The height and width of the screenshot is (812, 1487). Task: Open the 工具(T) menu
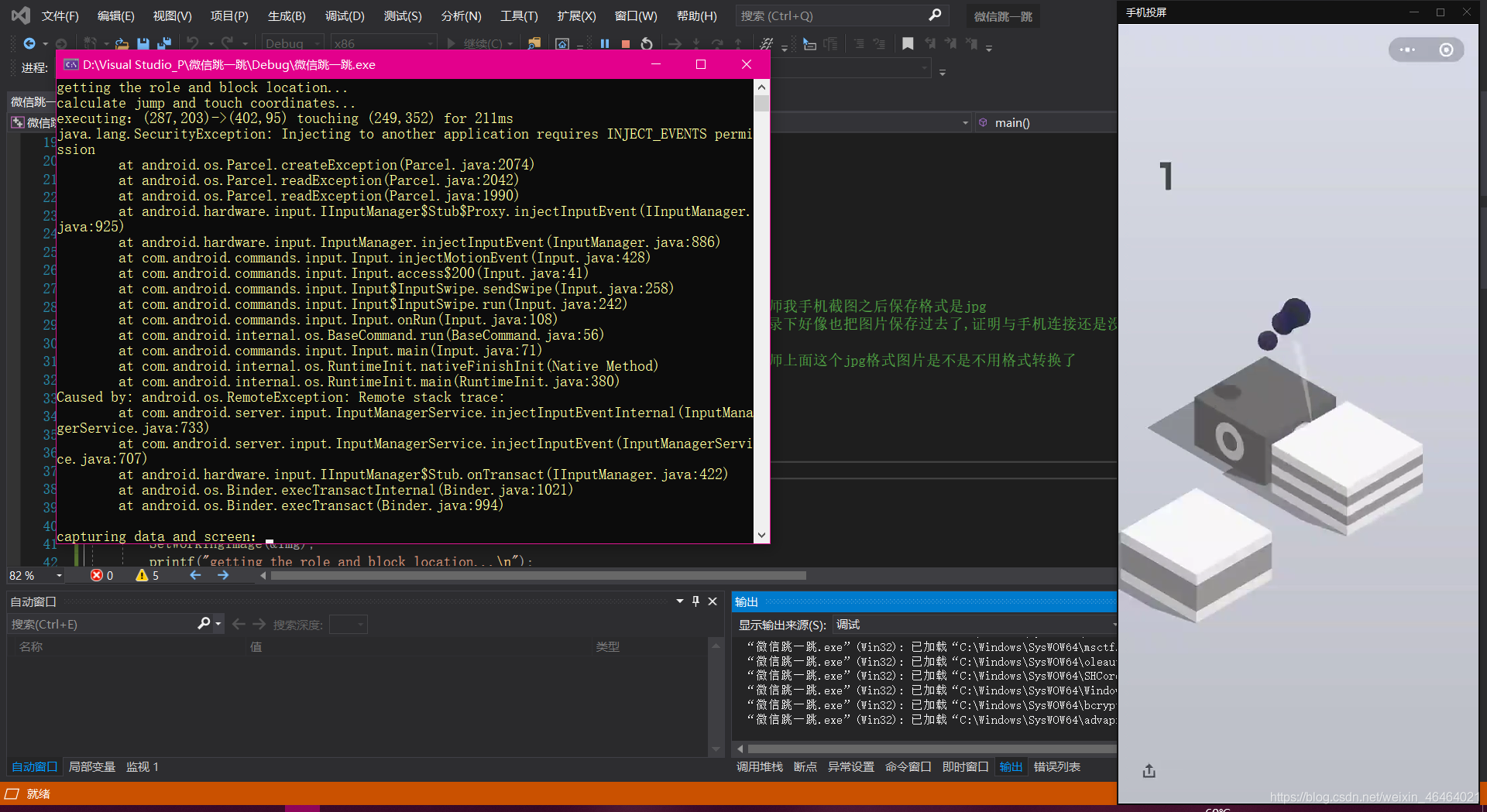coord(519,15)
